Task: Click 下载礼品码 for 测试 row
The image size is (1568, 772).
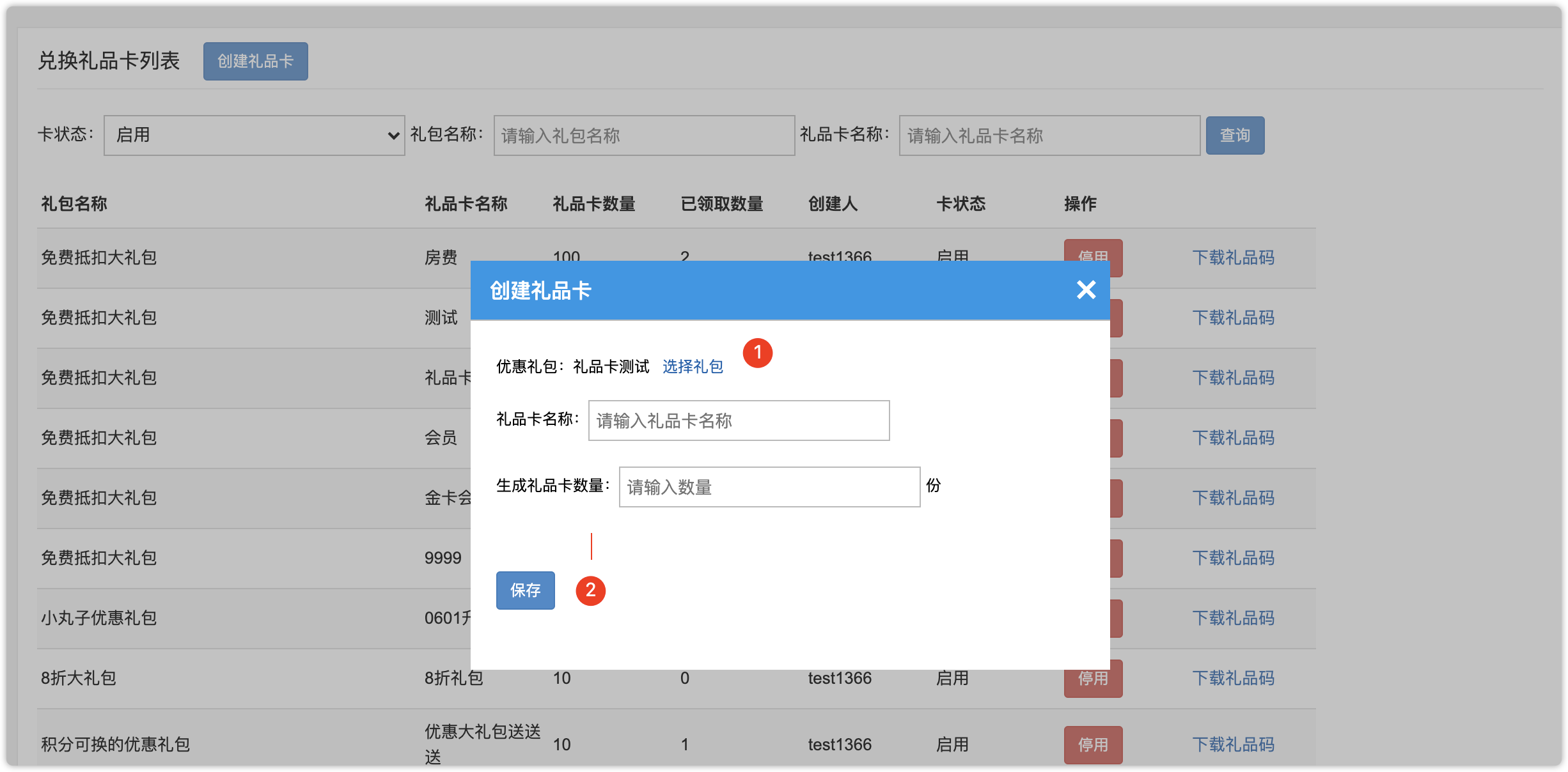Action: [1233, 318]
